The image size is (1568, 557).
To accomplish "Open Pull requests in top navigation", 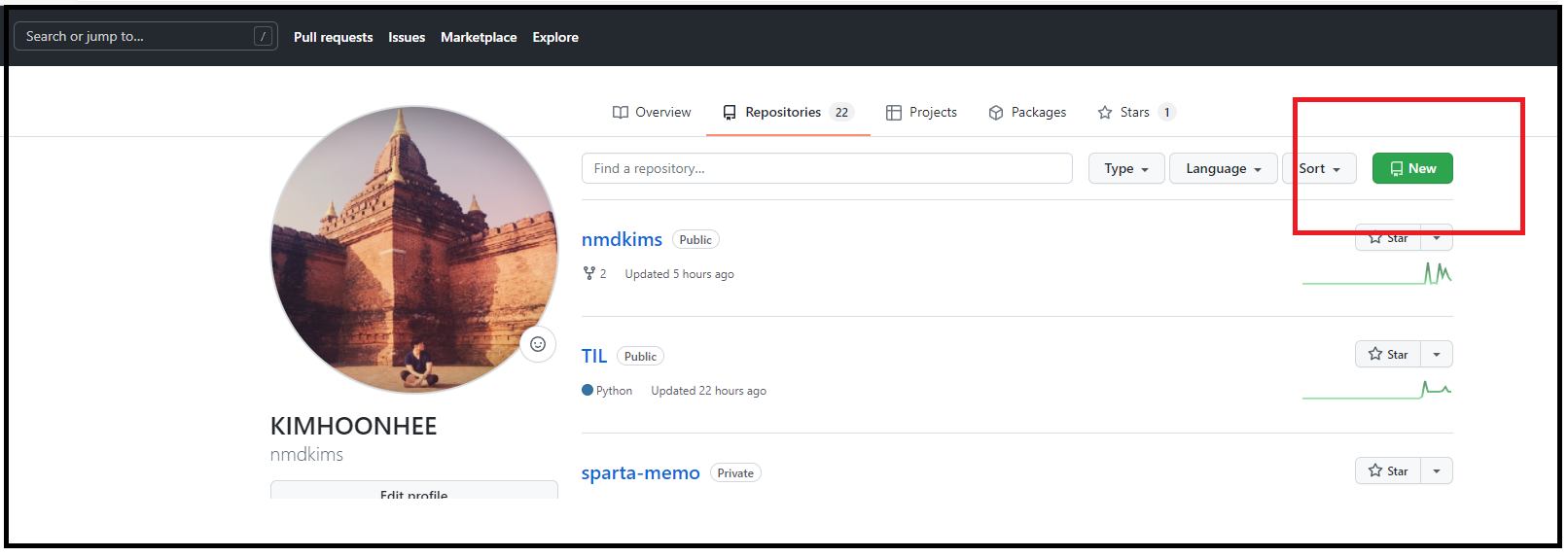I will point(333,37).
